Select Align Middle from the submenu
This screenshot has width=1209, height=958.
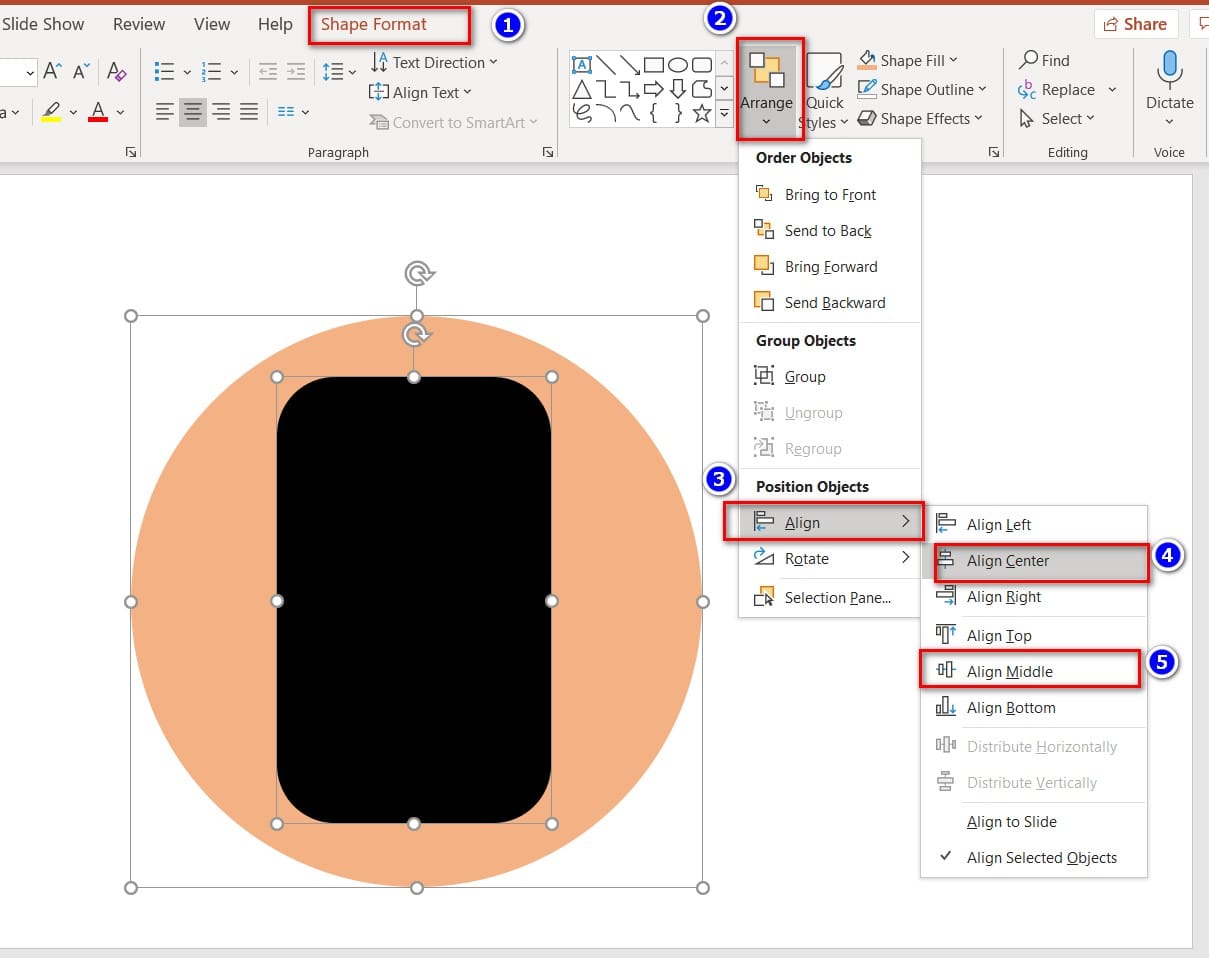click(1009, 672)
